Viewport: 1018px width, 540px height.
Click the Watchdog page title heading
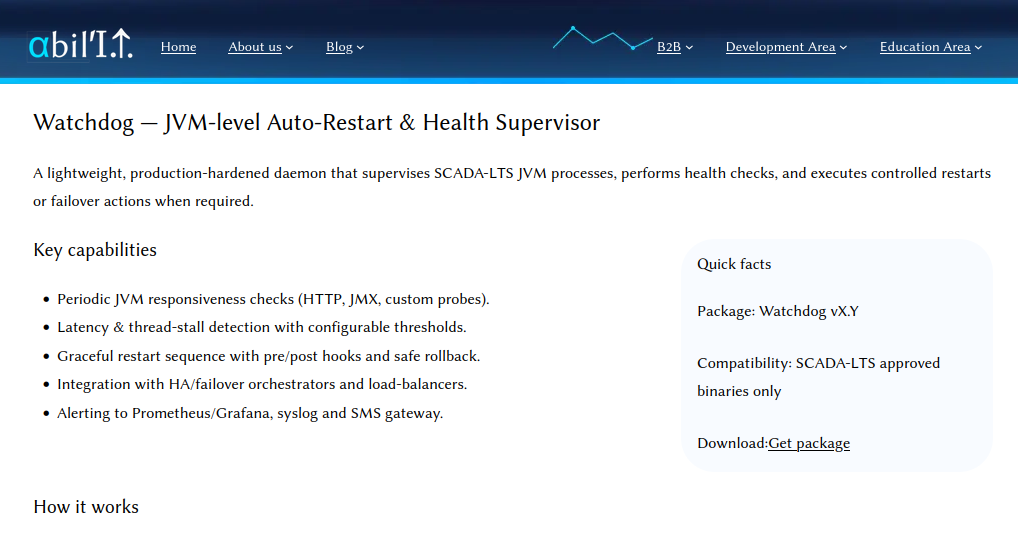pos(316,123)
